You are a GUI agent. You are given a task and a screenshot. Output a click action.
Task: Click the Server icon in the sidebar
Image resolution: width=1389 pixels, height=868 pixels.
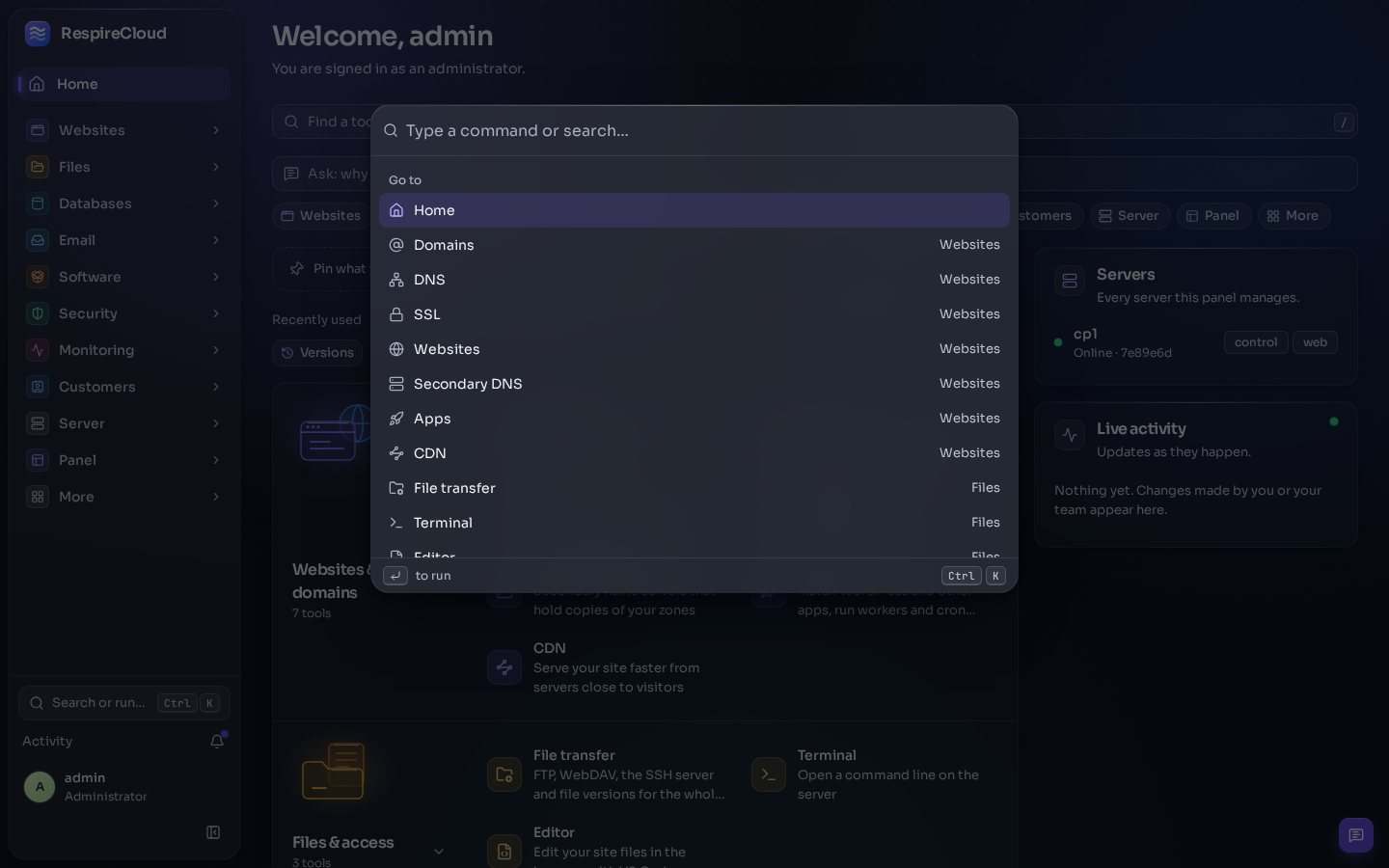tap(38, 423)
